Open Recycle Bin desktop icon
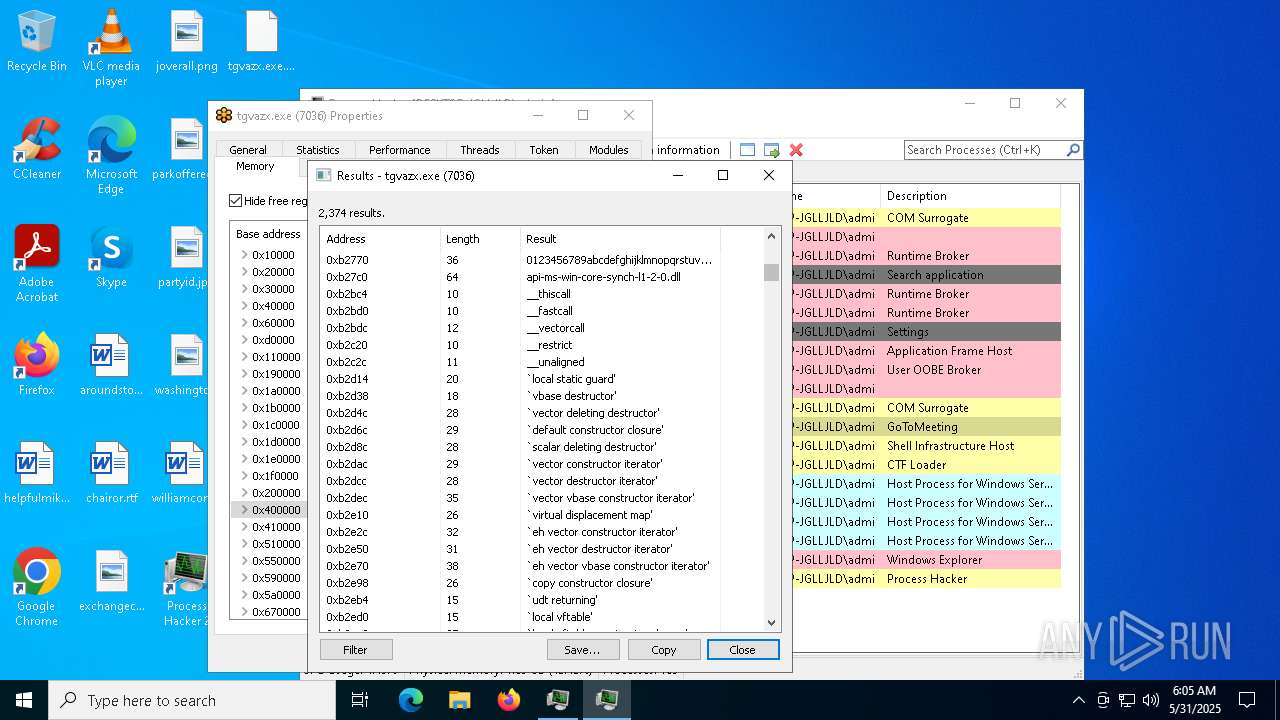 click(x=37, y=42)
